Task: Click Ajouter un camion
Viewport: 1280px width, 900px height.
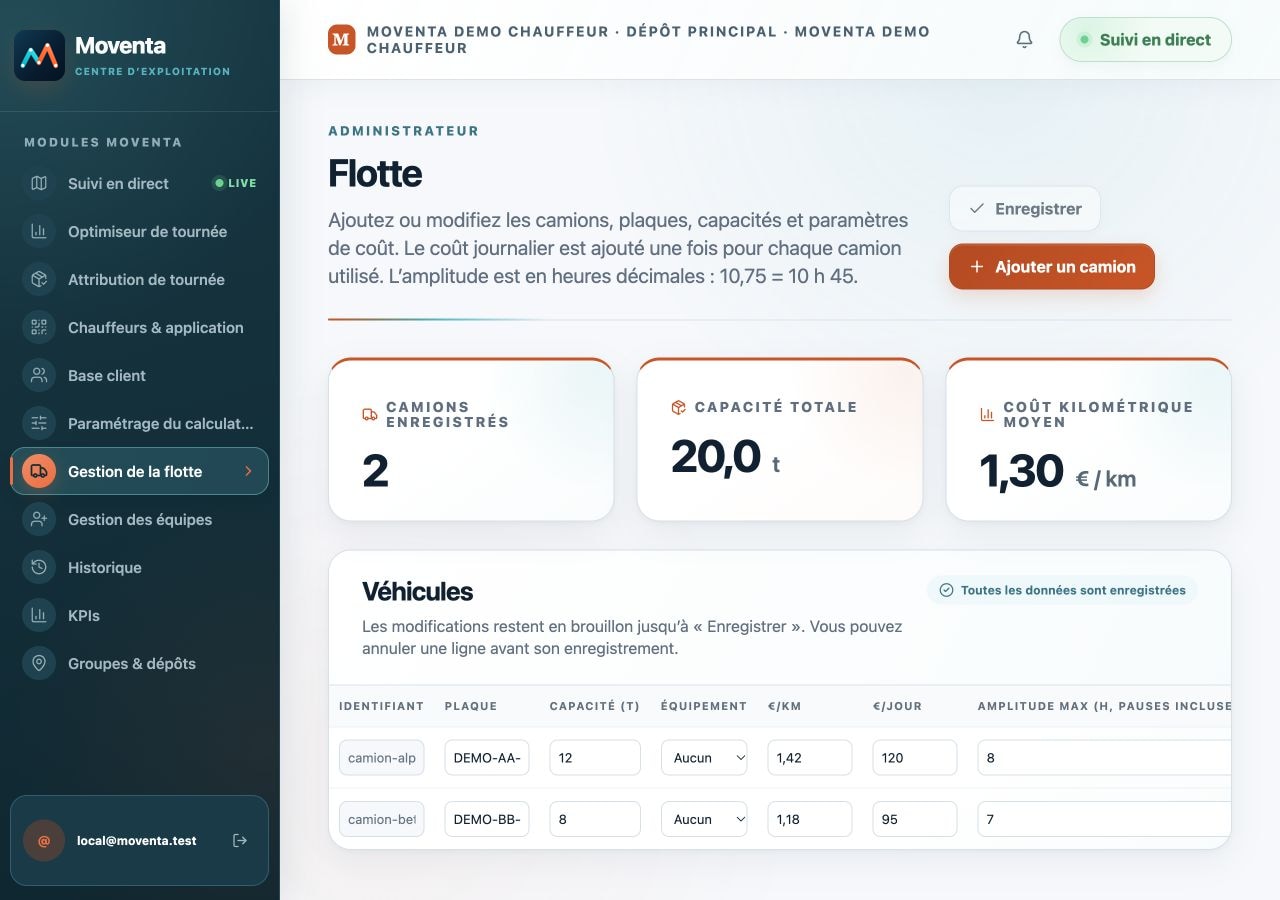Action: [1052, 267]
